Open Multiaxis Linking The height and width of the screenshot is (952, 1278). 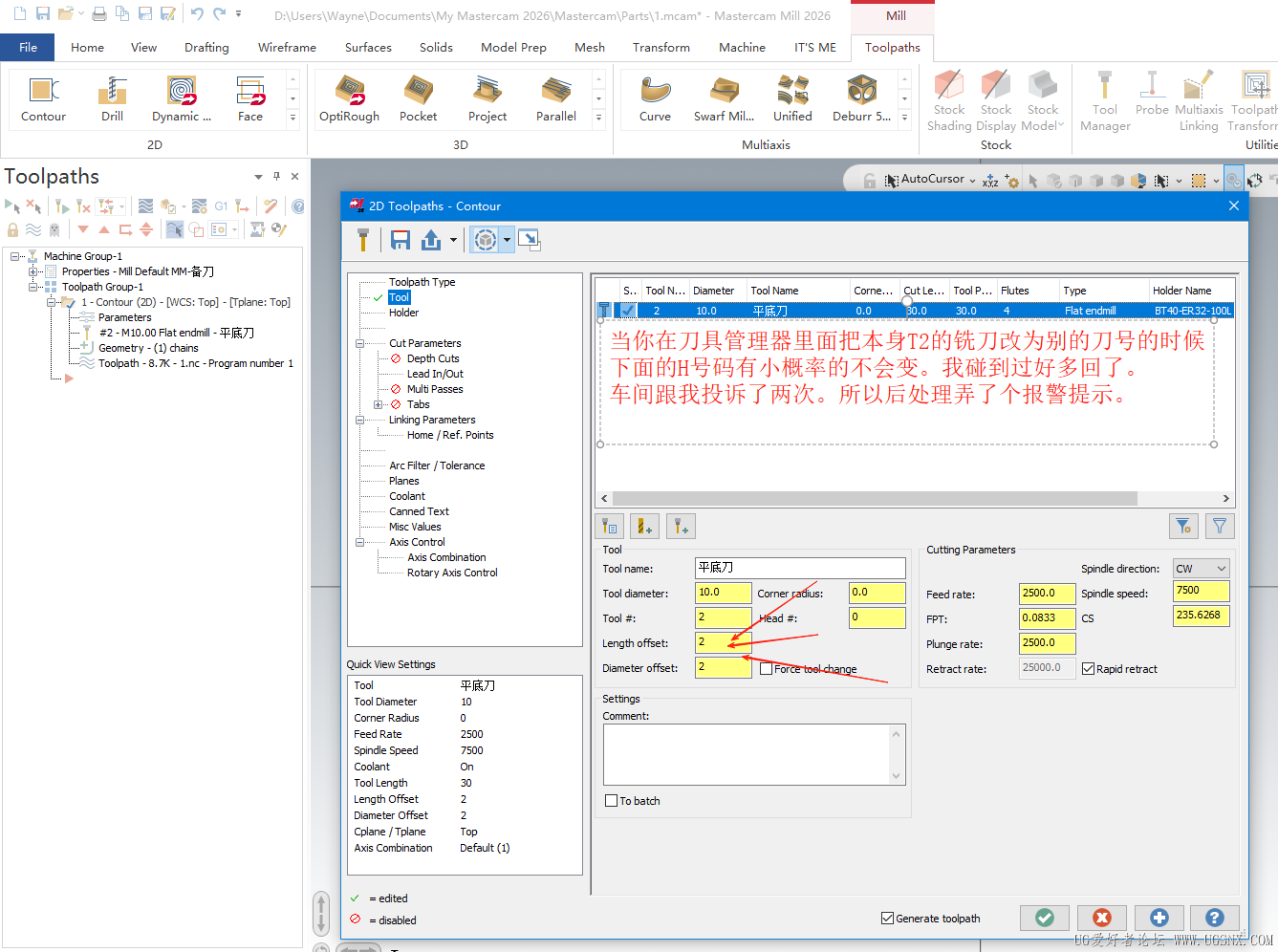[1199, 101]
